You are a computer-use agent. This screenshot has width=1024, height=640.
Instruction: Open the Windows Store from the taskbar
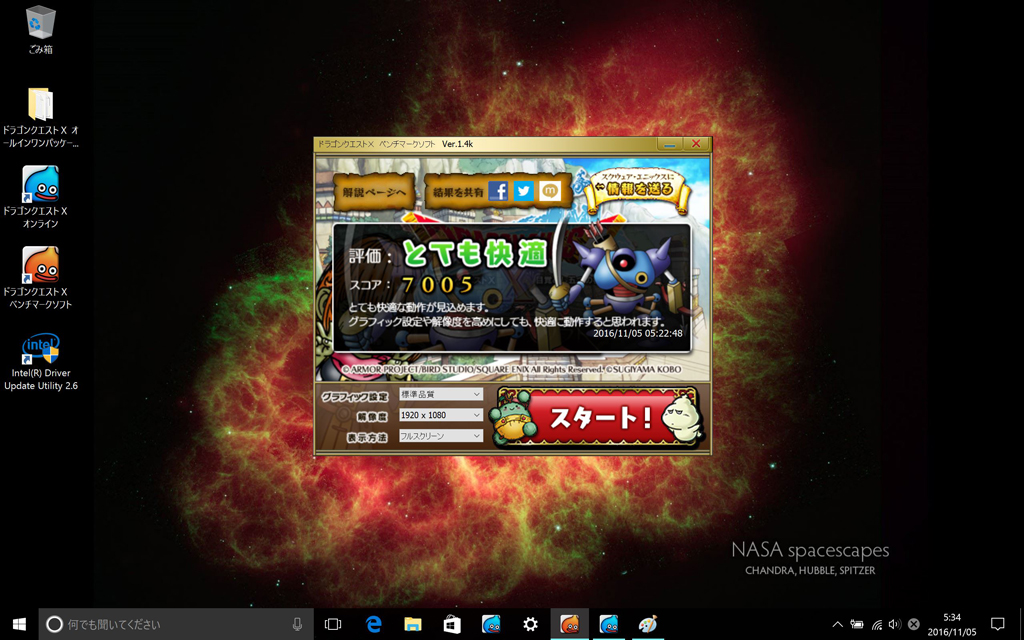click(452, 624)
